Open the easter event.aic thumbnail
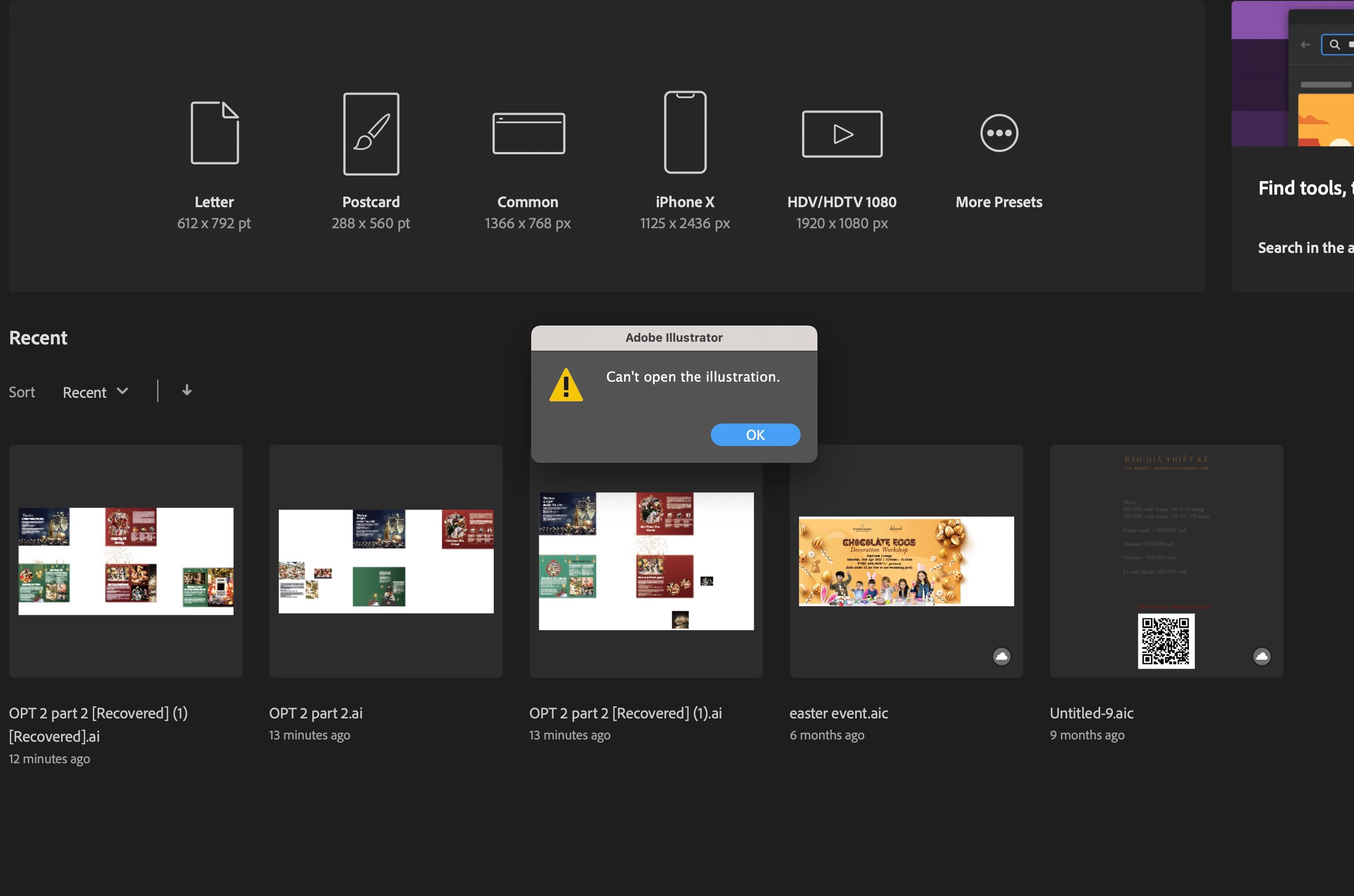Viewport: 1354px width, 896px height. click(x=906, y=561)
